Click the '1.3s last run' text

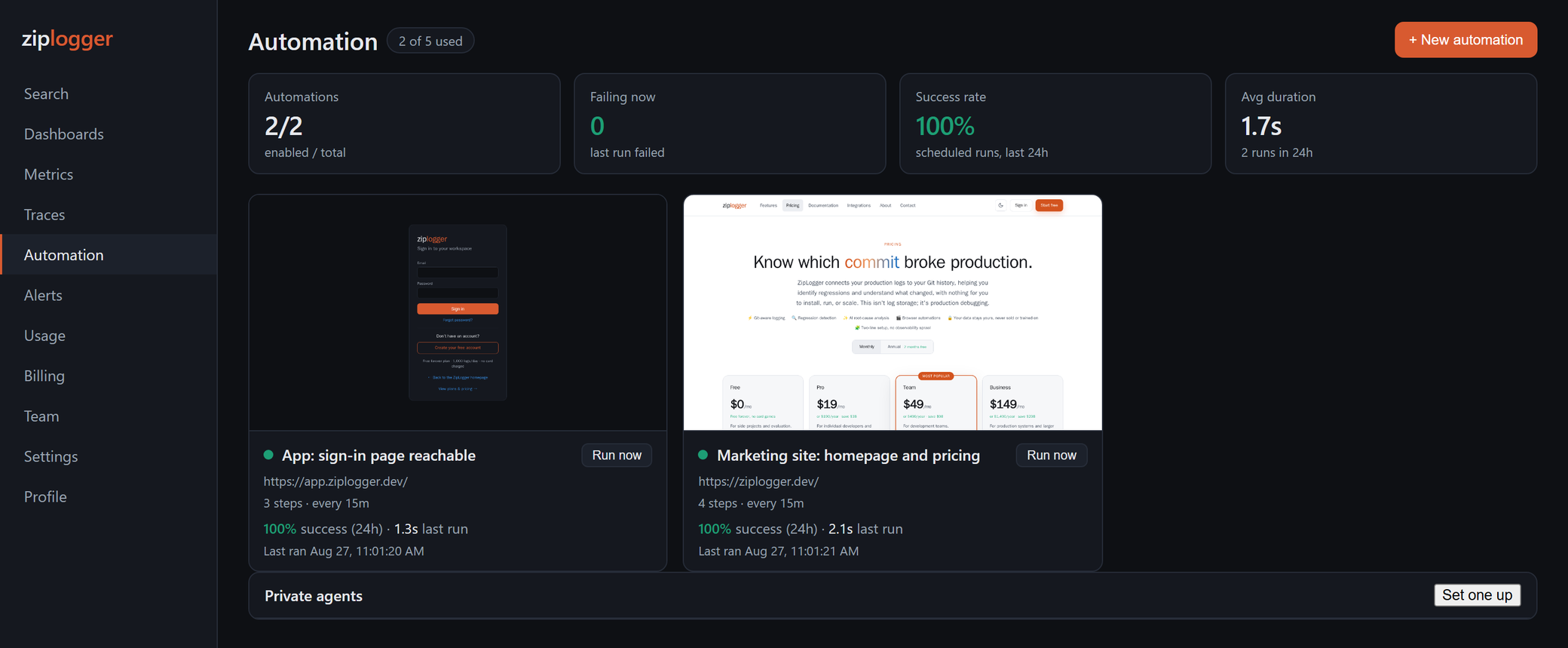point(431,529)
